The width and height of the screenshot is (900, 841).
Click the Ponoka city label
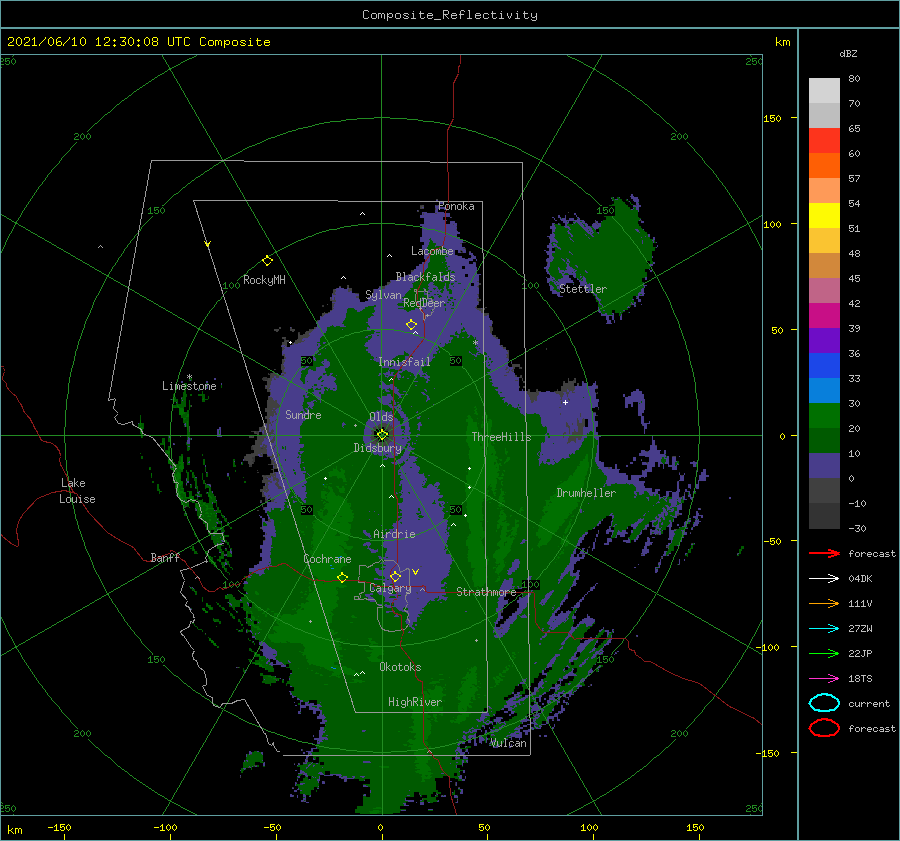(456, 206)
